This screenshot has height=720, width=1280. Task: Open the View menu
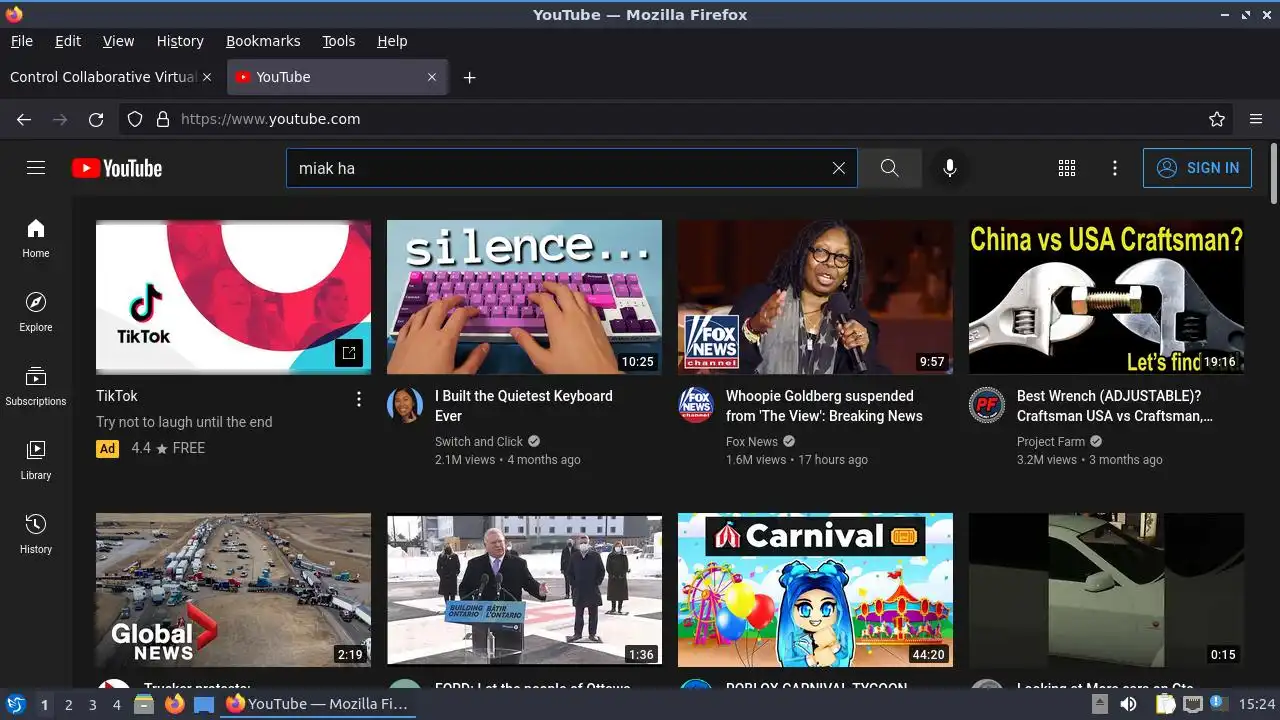tap(118, 41)
